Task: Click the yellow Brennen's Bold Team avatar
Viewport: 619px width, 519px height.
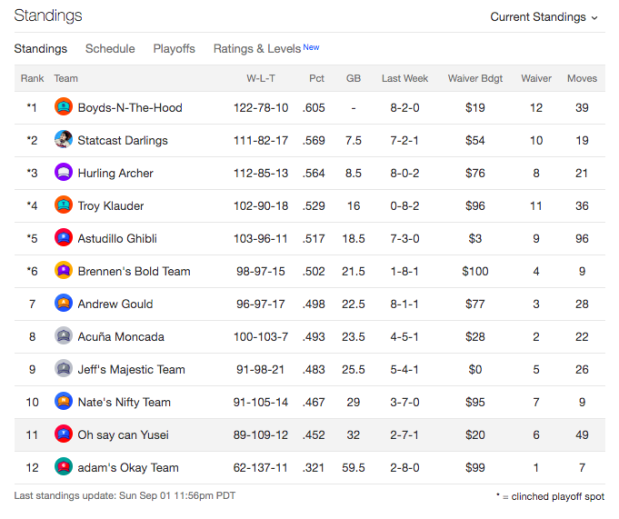Action: (63, 271)
